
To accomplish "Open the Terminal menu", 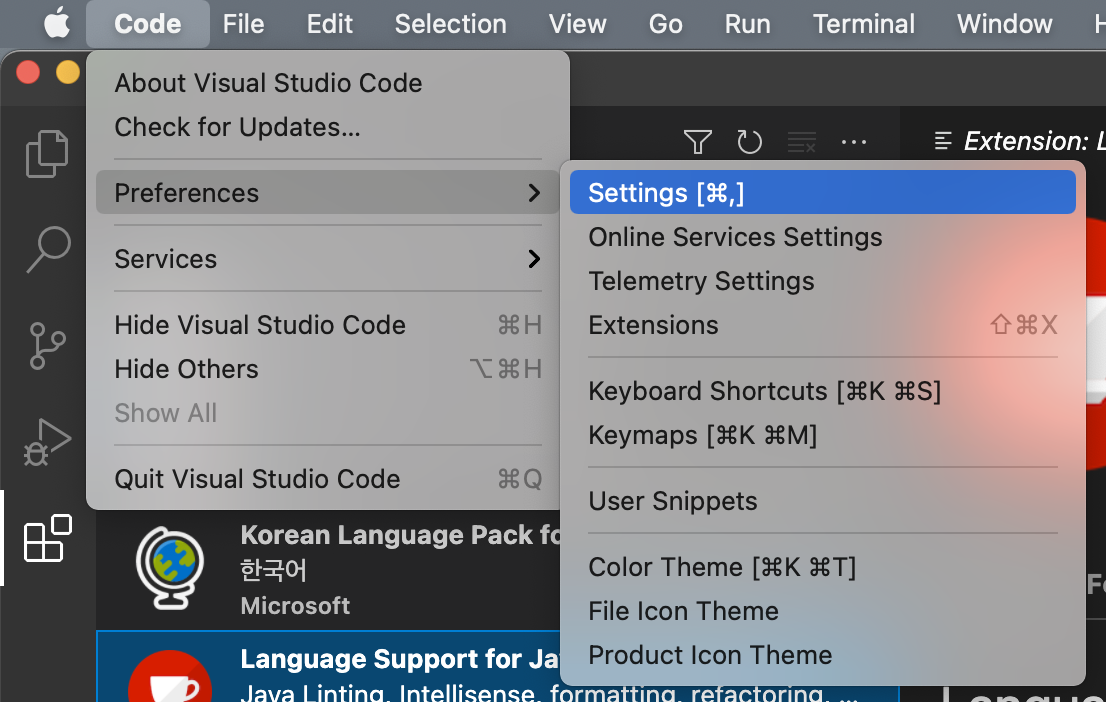I will pyautogui.click(x=863, y=24).
